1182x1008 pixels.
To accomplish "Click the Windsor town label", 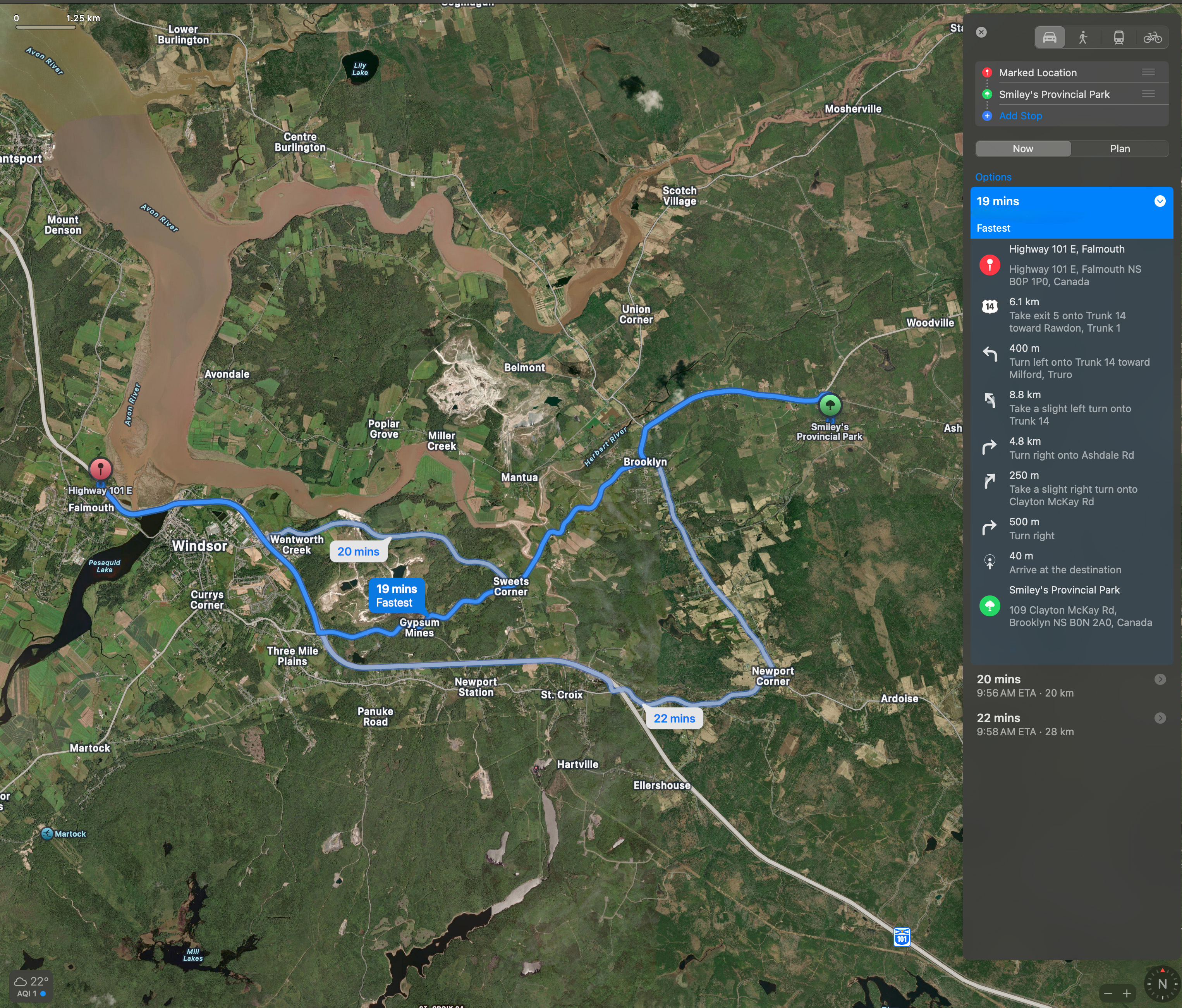I will [x=199, y=546].
